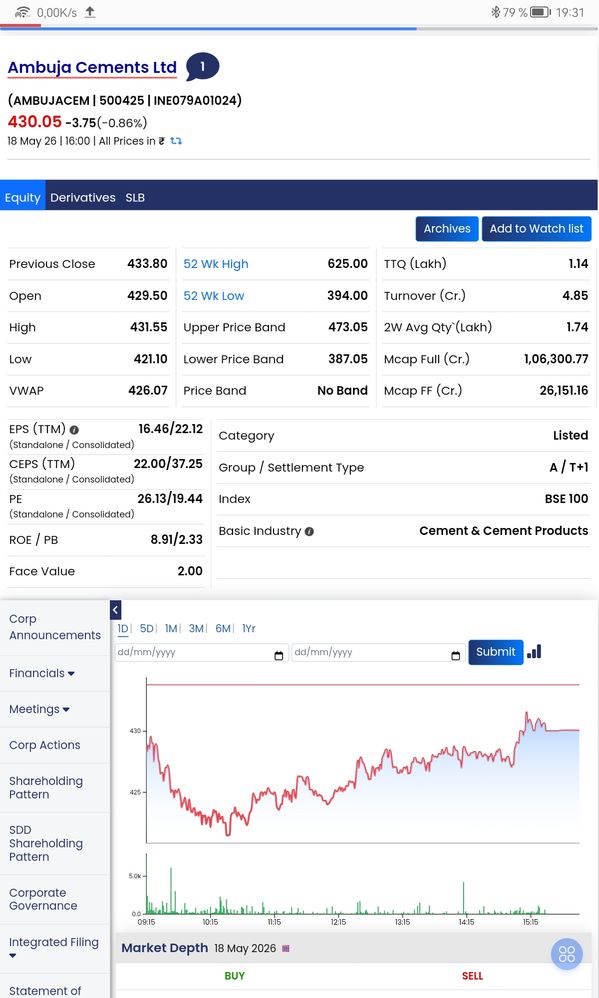Viewport: 599px width, 998px height.
Task: Click the Submit button
Action: click(496, 652)
